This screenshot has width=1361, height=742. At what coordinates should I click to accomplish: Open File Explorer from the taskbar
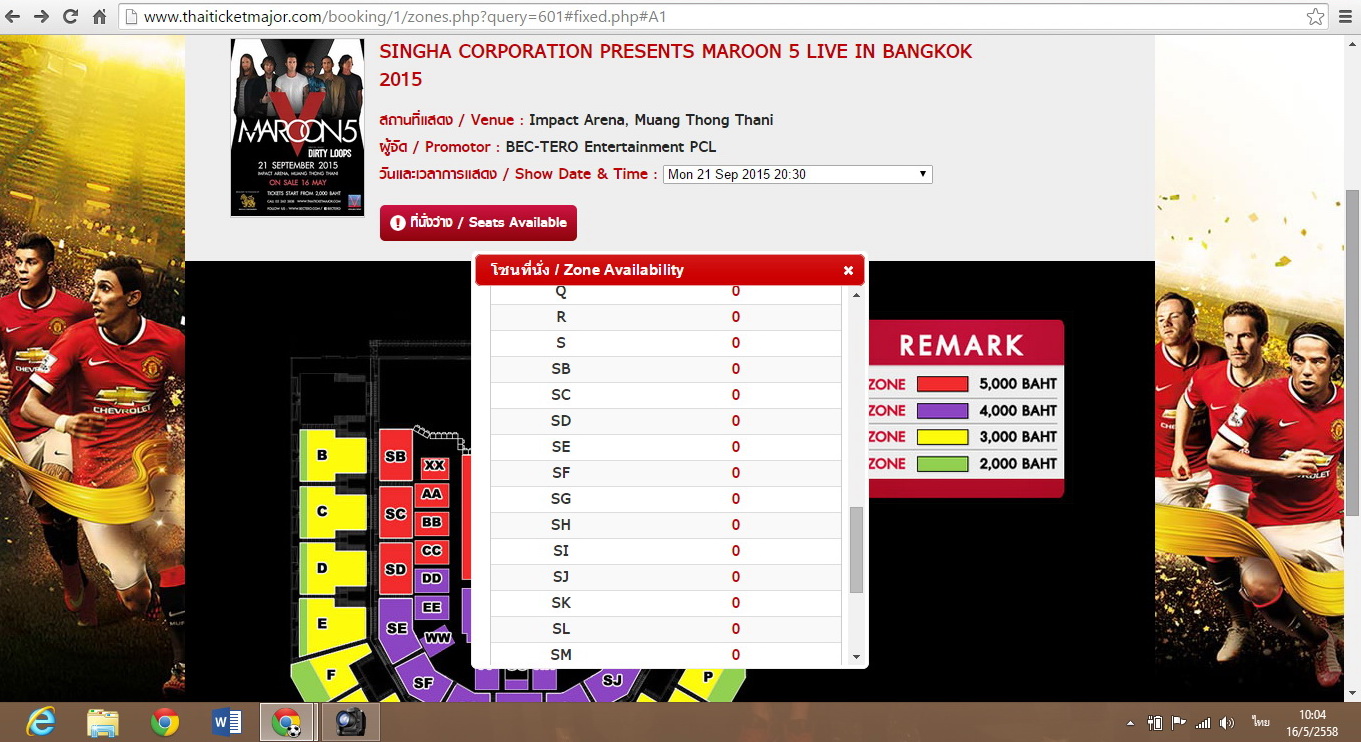102,721
